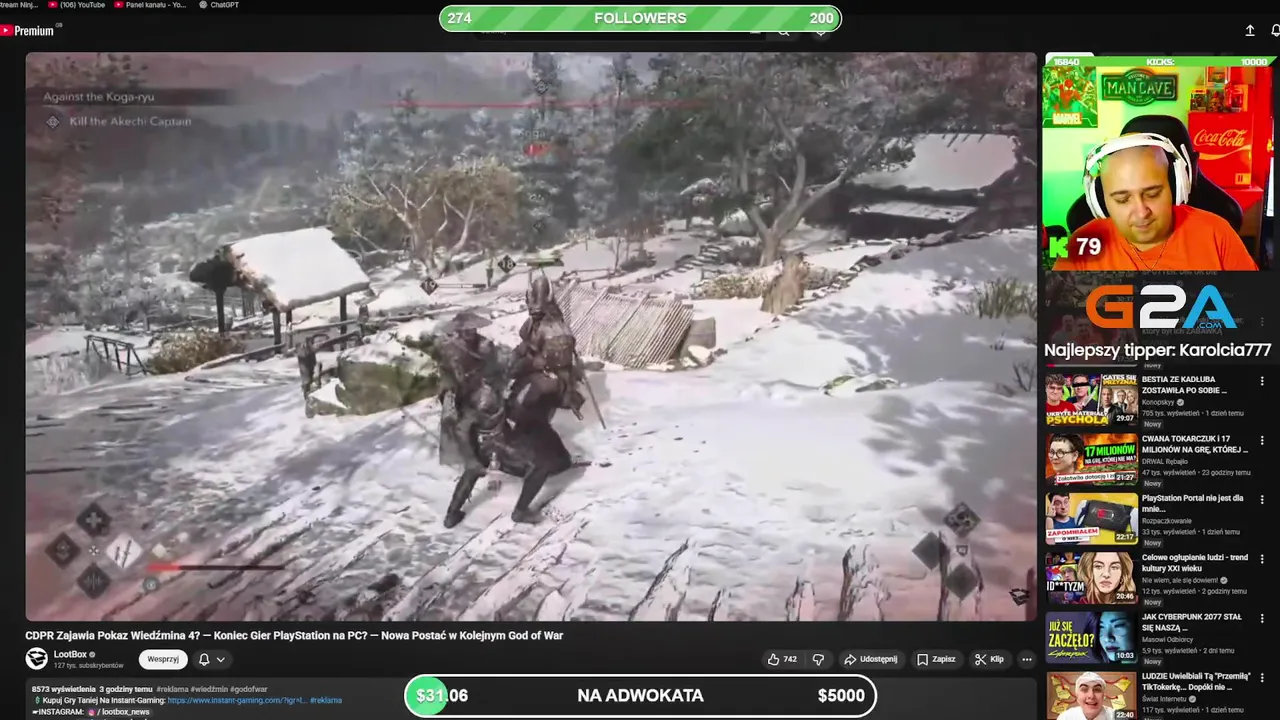Viewport: 1280px width, 720px height.
Task: Like the video with 742 likes
Action: 782,659
